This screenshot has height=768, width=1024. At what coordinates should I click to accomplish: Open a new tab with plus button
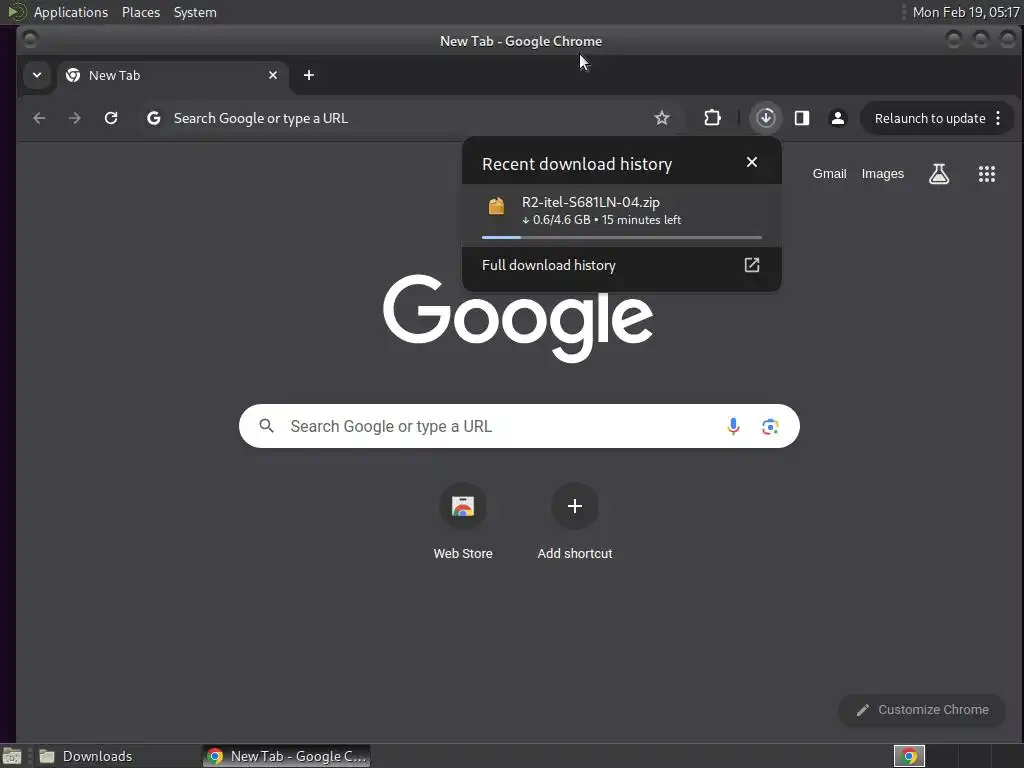[x=309, y=75]
